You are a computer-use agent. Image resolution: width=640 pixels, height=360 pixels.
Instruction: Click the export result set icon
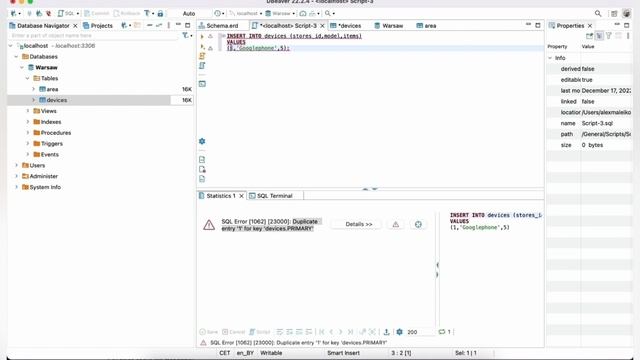click(386, 332)
